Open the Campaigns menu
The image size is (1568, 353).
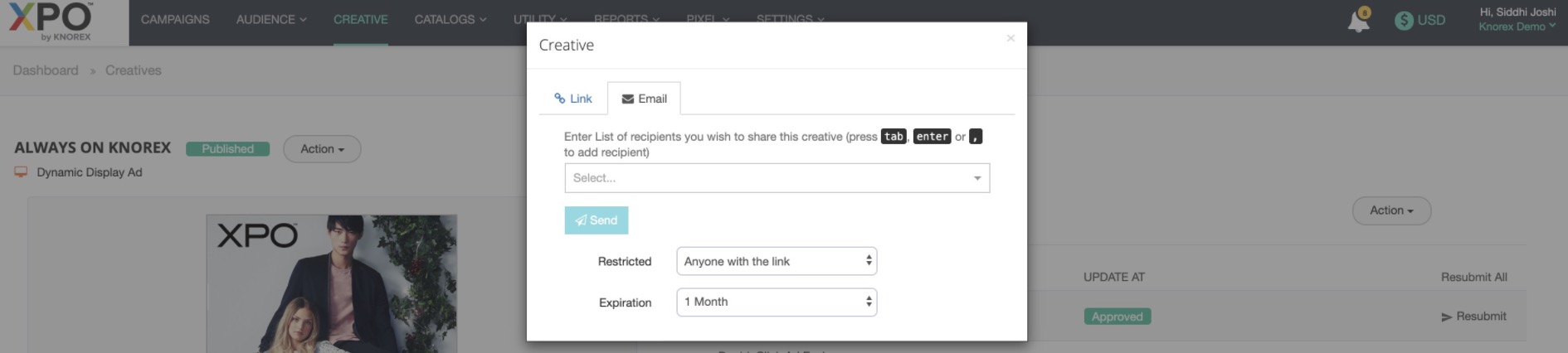click(x=175, y=19)
